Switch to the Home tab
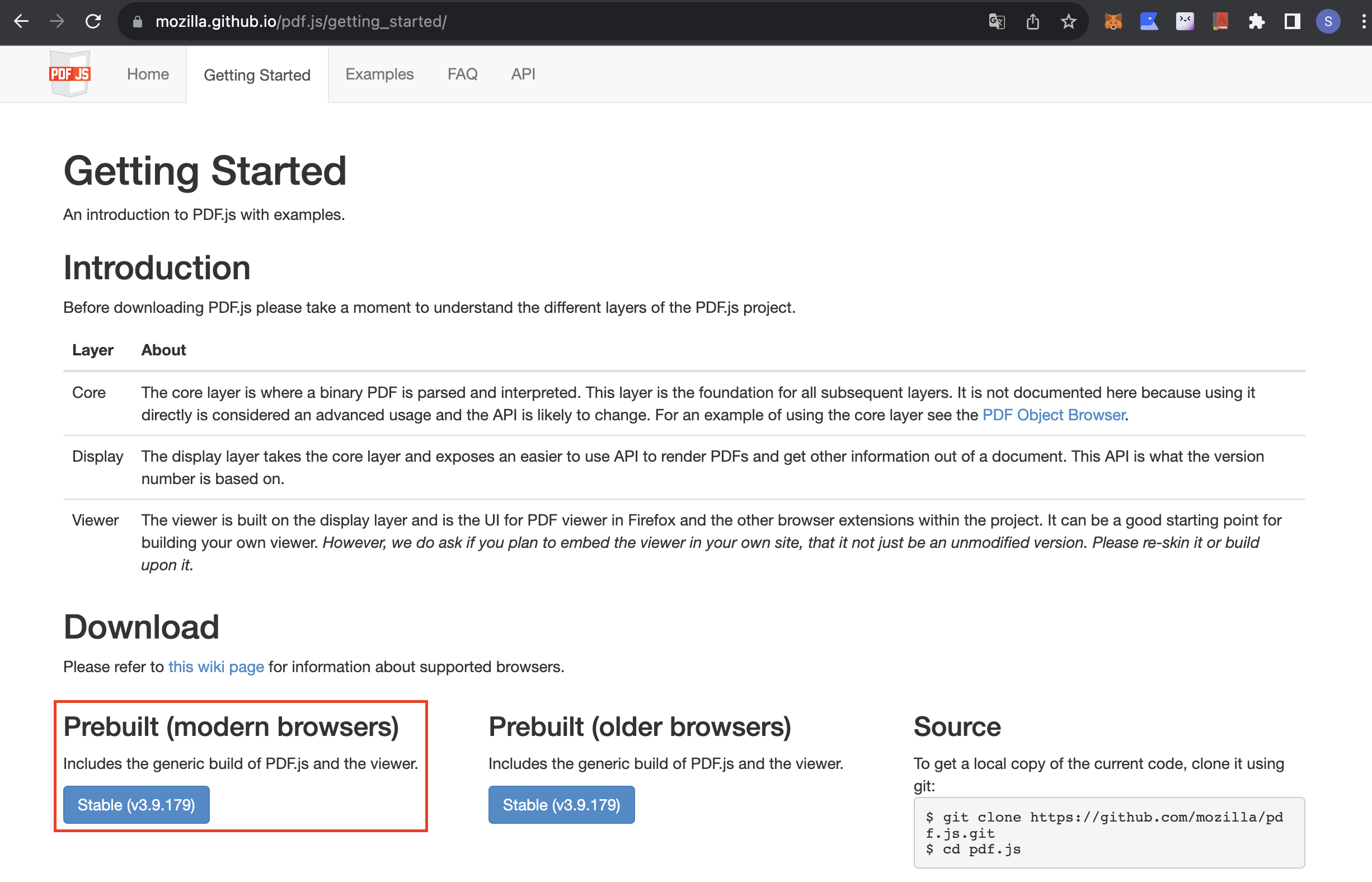 click(x=148, y=74)
